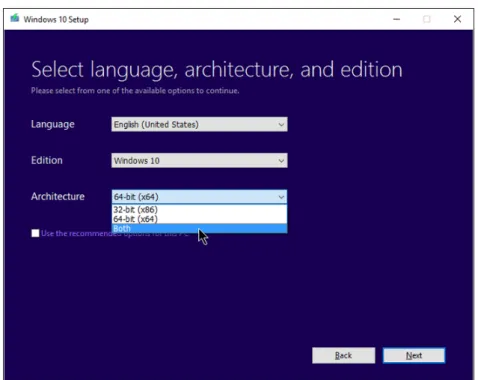Click the Architecture label text

[58, 196]
